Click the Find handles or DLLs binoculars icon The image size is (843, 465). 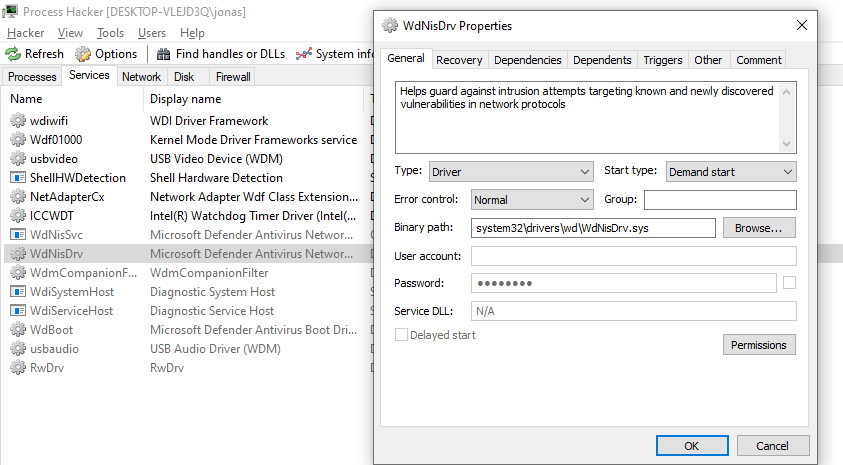(163, 54)
